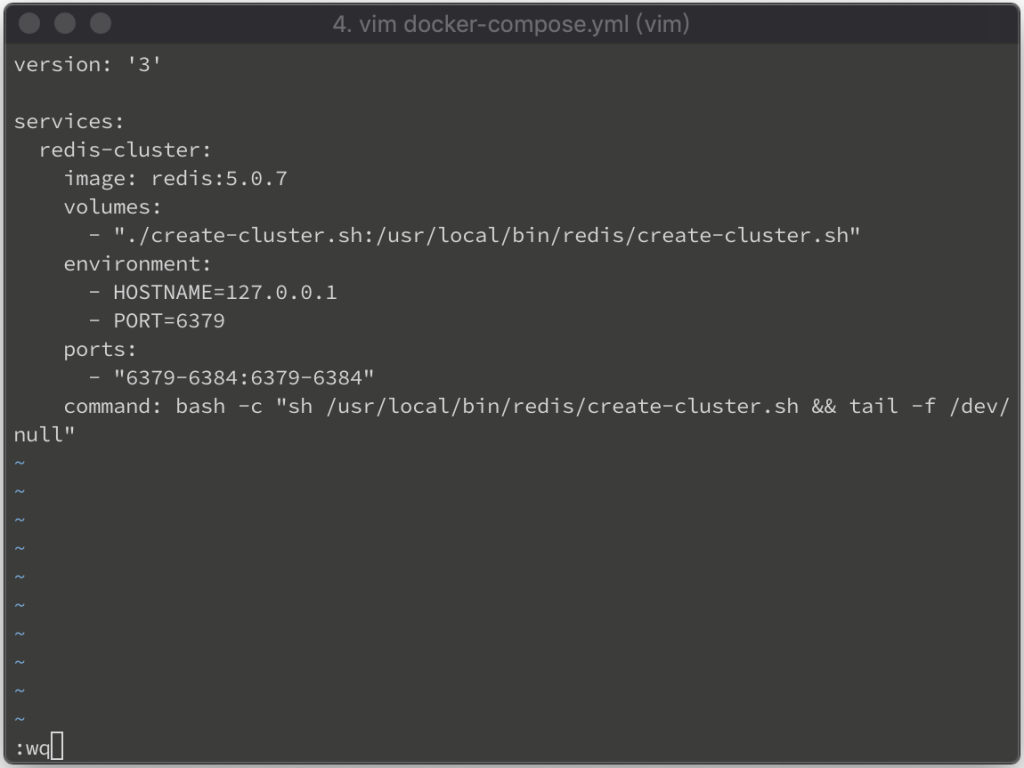Viewport: 1024px width, 768px height.
Task: Place cursor on the 6379-6384 port mapping
Action: [244, 378]
